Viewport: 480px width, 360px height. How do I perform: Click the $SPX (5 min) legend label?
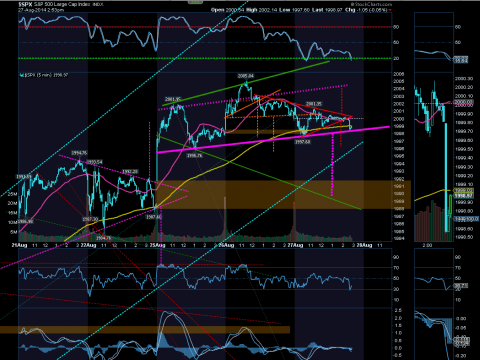(46, 75)
